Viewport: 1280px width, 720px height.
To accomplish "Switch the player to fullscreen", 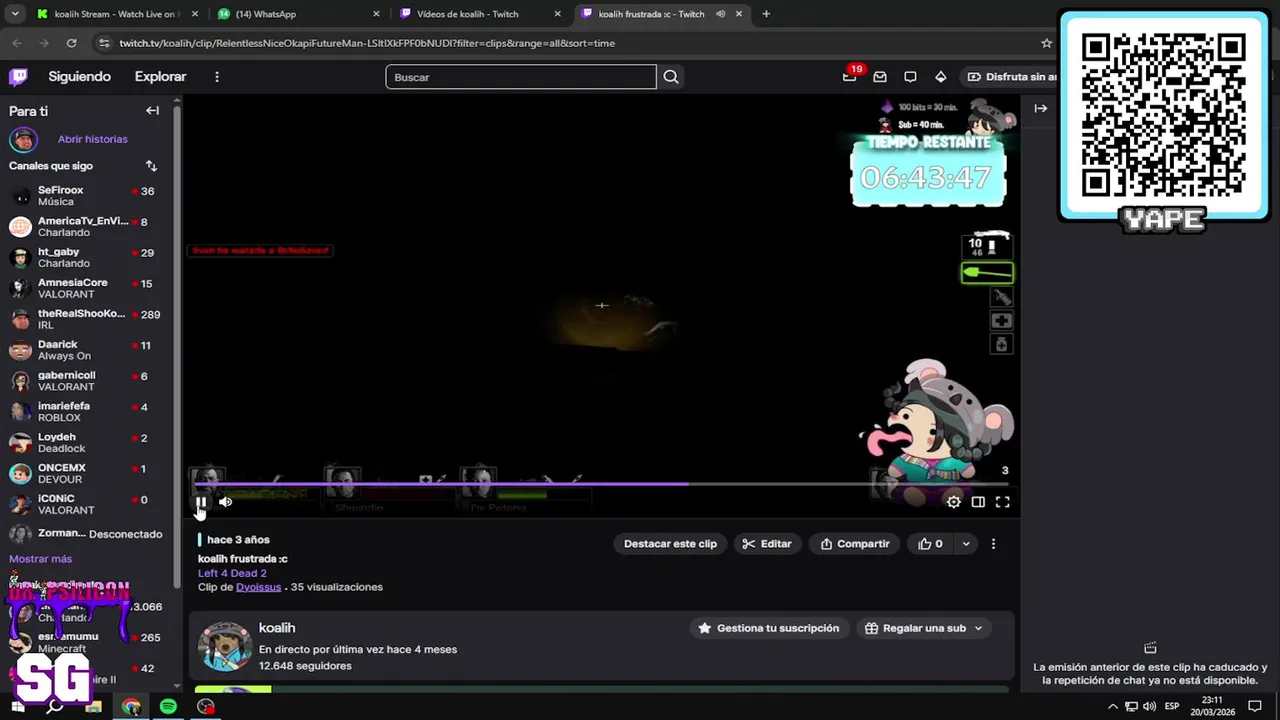I will pyautogui.click(x=1002, y=502).
